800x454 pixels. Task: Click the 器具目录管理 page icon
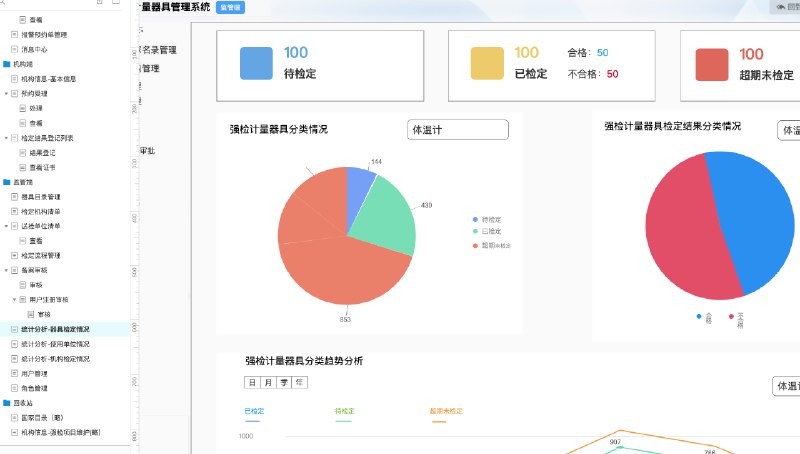(14, 197)
